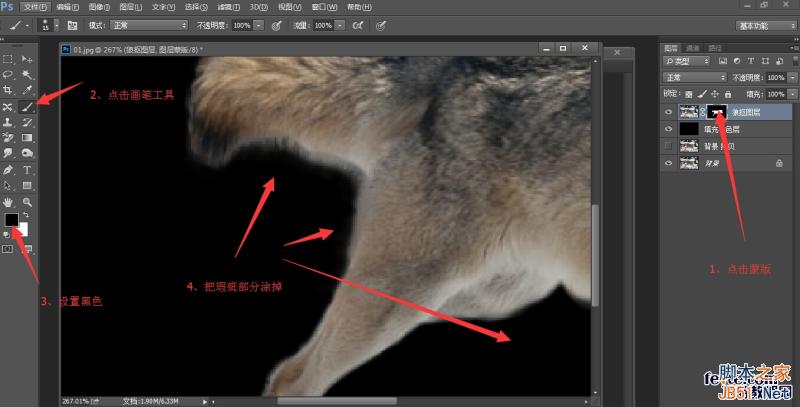800x407 pixels.
Task: Select the Path Selection tool
Action: click(x=8, y=186)
